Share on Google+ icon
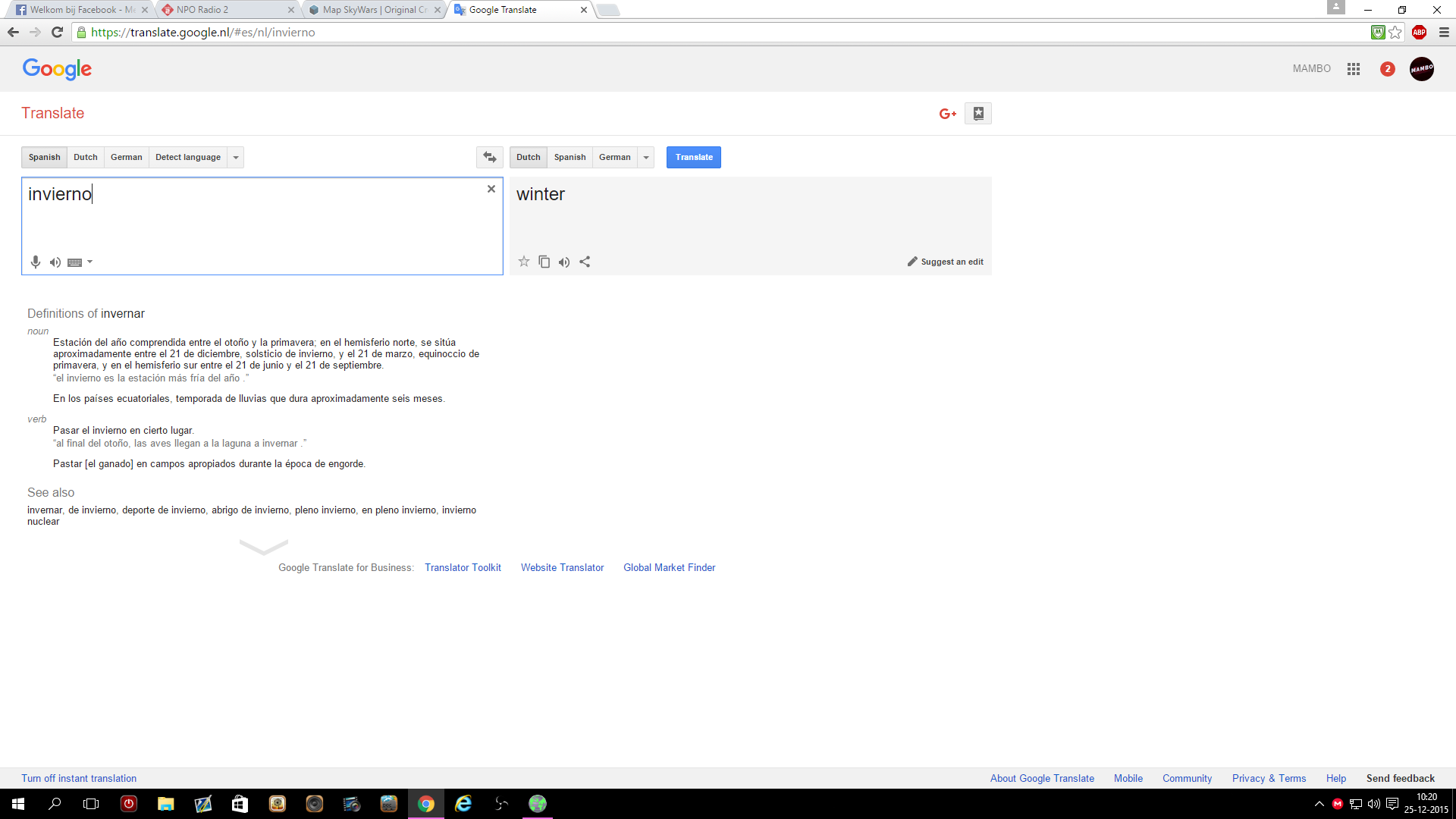 tap(948, 114)
